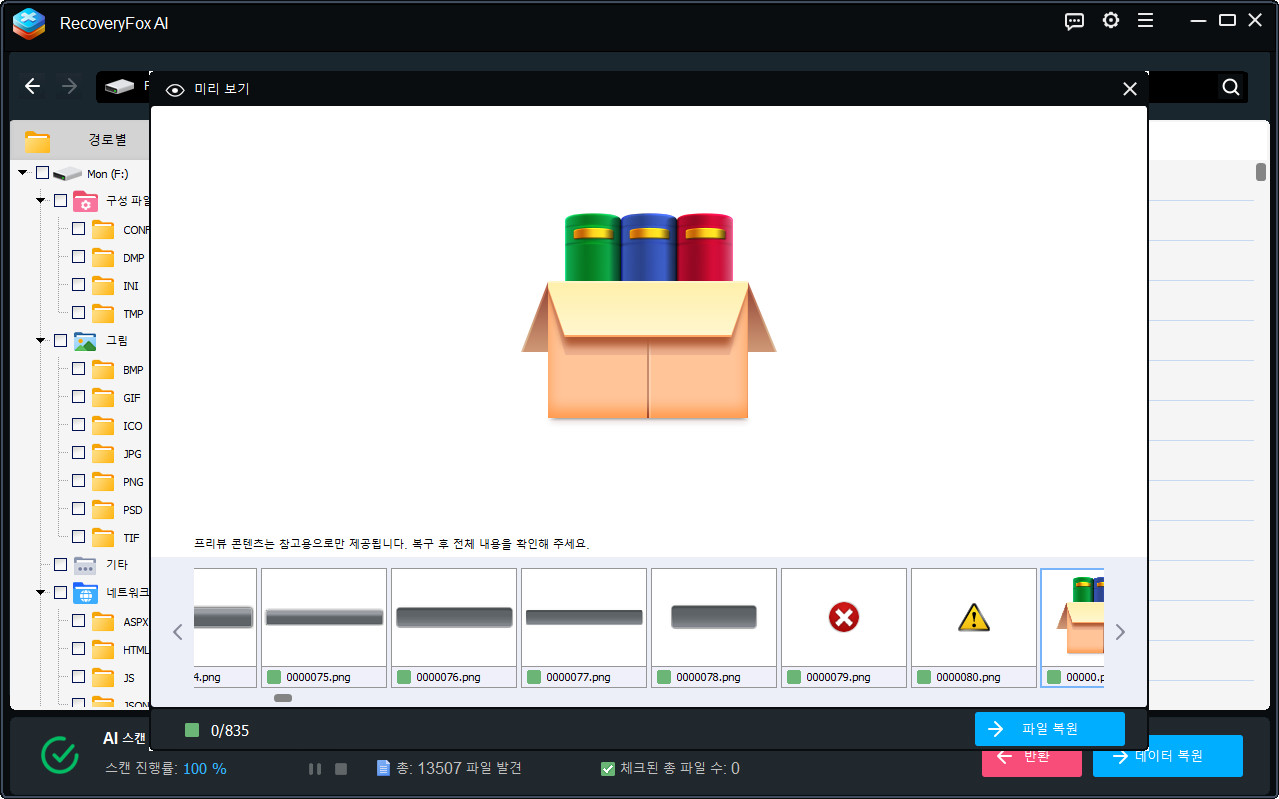Close the preview dialog

click(x=1130, y=89)
